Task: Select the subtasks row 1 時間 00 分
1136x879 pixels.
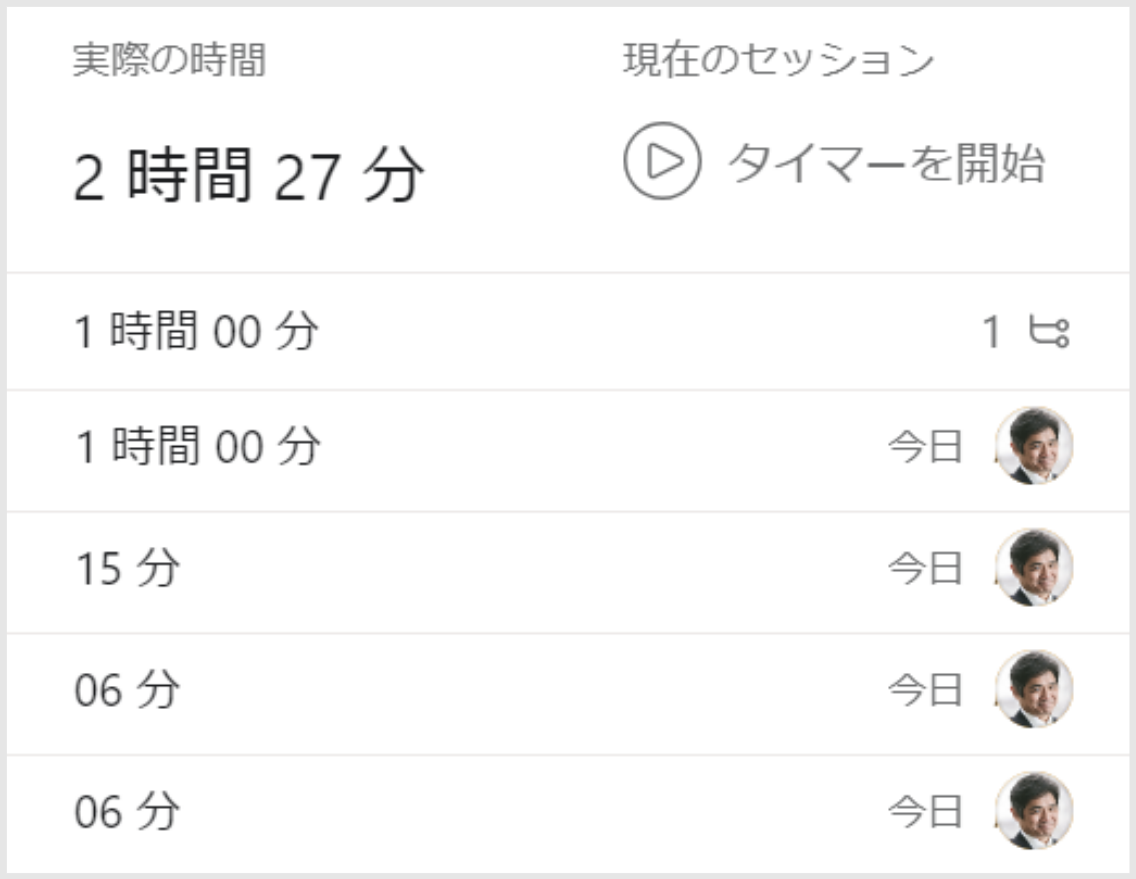Action: pos(568,332)
